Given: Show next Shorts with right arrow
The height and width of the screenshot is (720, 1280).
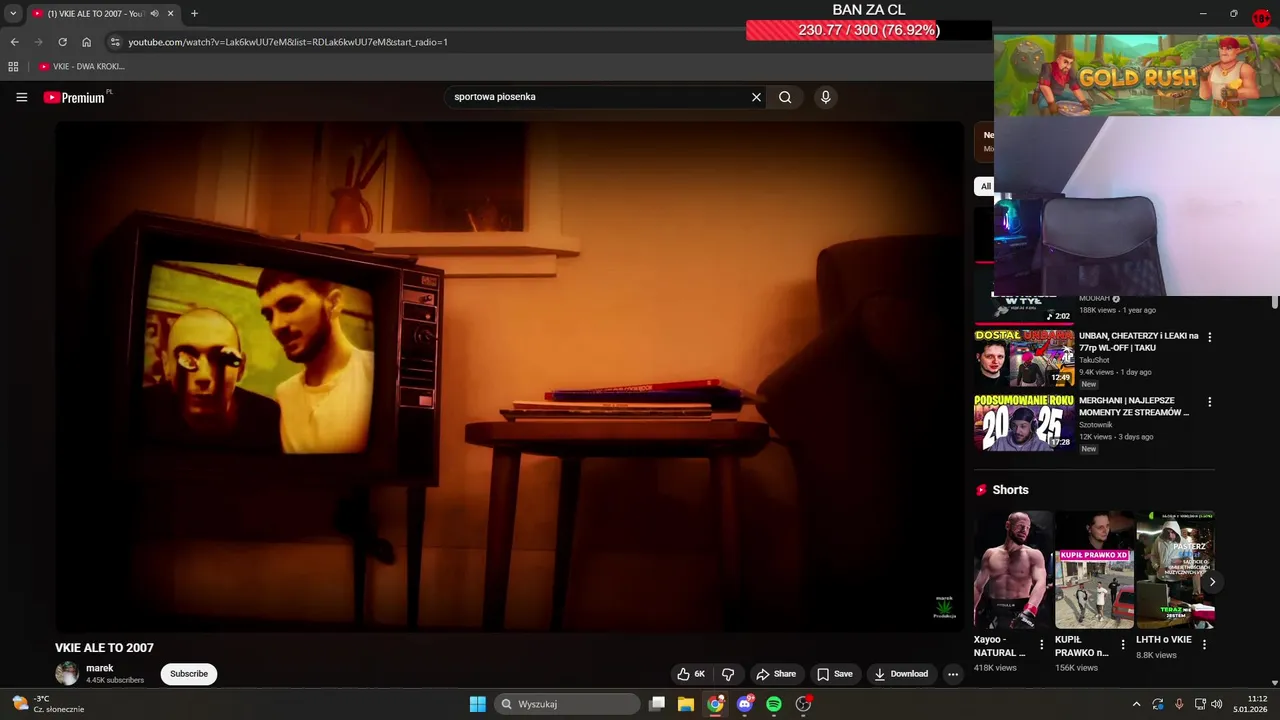Looking at the screenshot, I should 1212,582.
